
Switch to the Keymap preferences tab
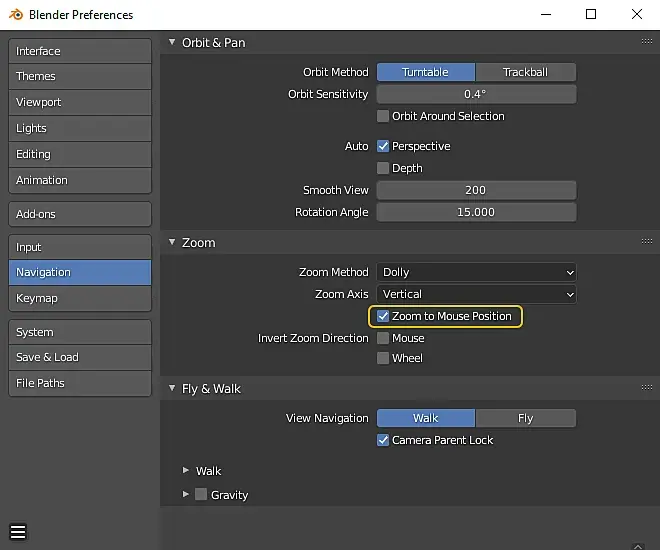pyautogui.click(x=80, y=298)
